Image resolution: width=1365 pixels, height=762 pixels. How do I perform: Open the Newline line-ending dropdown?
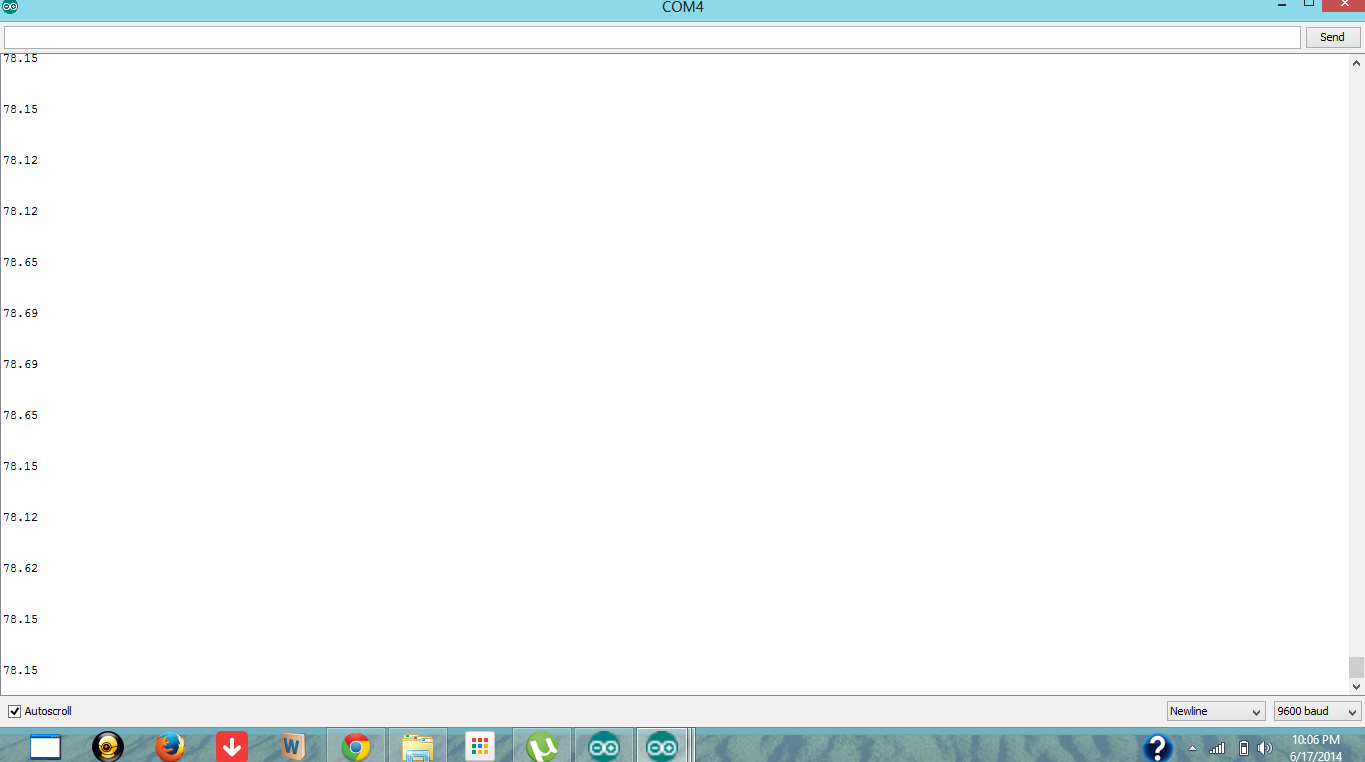(x=1216, y=711)
